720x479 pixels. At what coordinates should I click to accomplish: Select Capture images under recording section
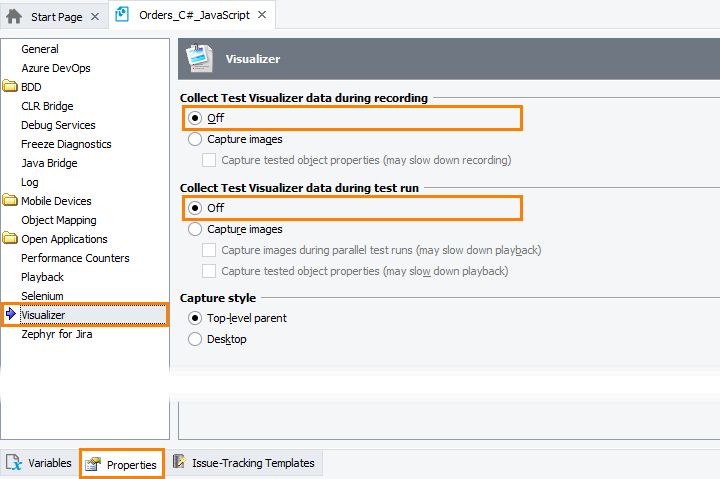pyautogui.click(x=195, y=139)
